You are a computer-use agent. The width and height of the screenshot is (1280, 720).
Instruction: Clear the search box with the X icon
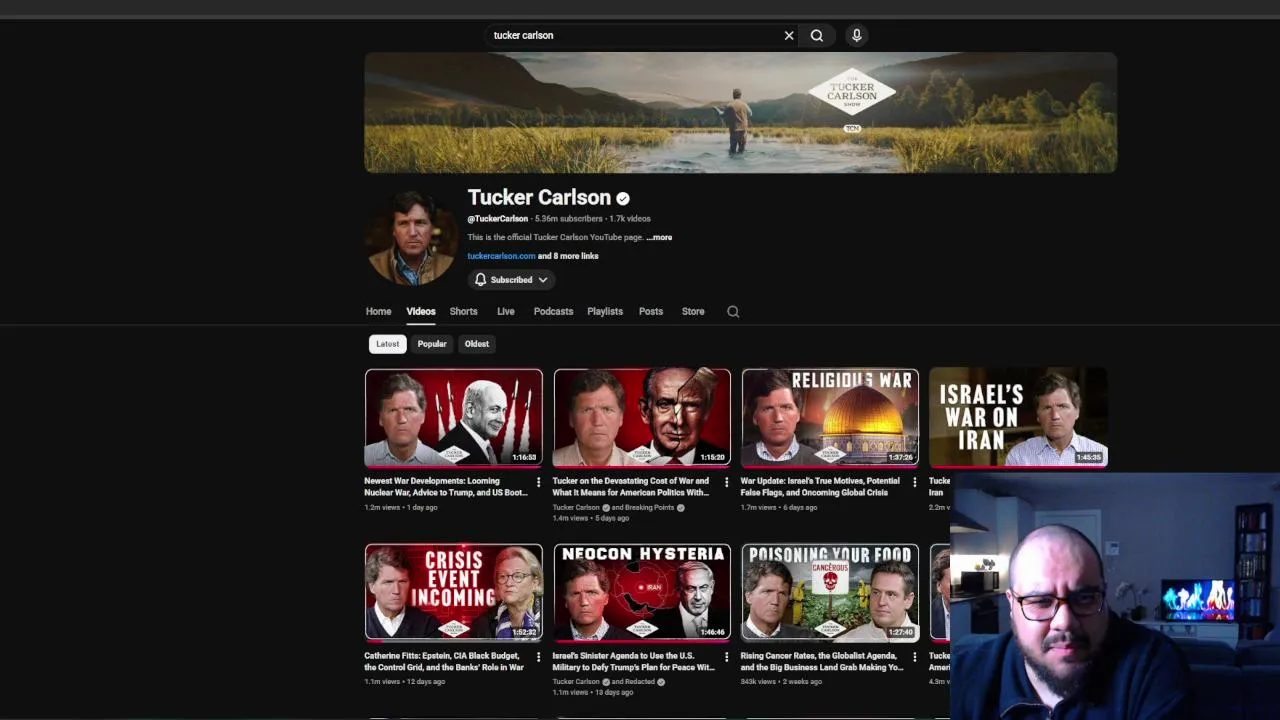click(789, 35)
